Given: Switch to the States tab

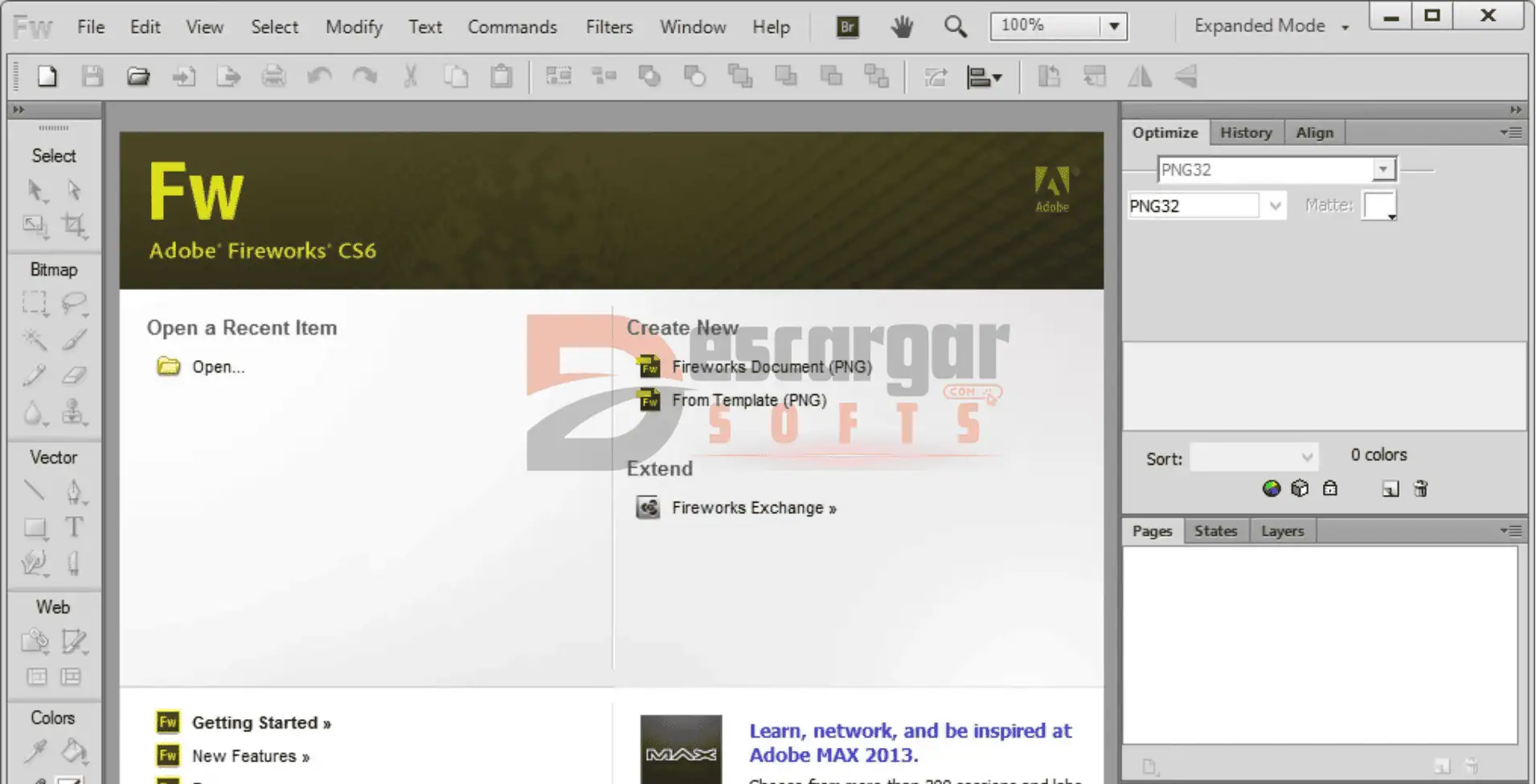Looking at the screenshot, I should [1215, 531].
